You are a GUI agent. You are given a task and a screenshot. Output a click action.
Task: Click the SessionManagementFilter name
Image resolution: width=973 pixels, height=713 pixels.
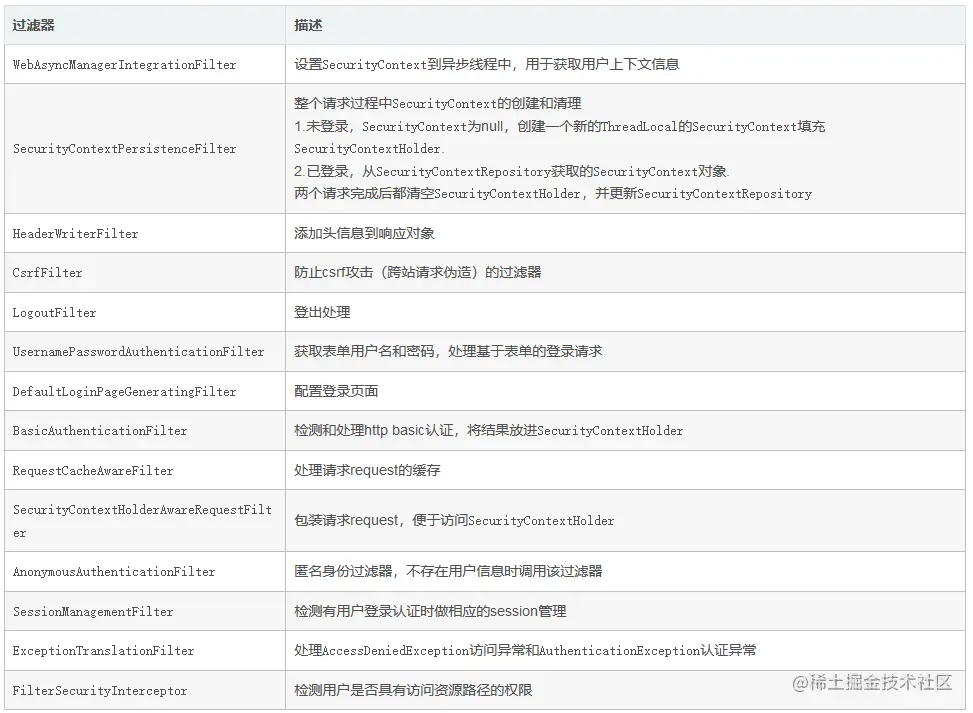(94, 610)
